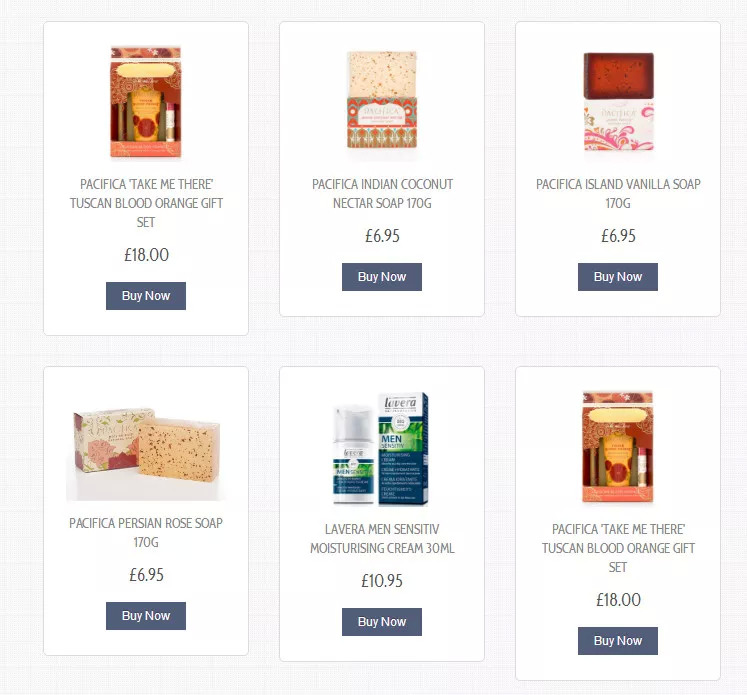Image resolution: width=747 pixels, height=695 pixels.
Task: Open the Persian Rose Soap product image
Action: point(146,453)
